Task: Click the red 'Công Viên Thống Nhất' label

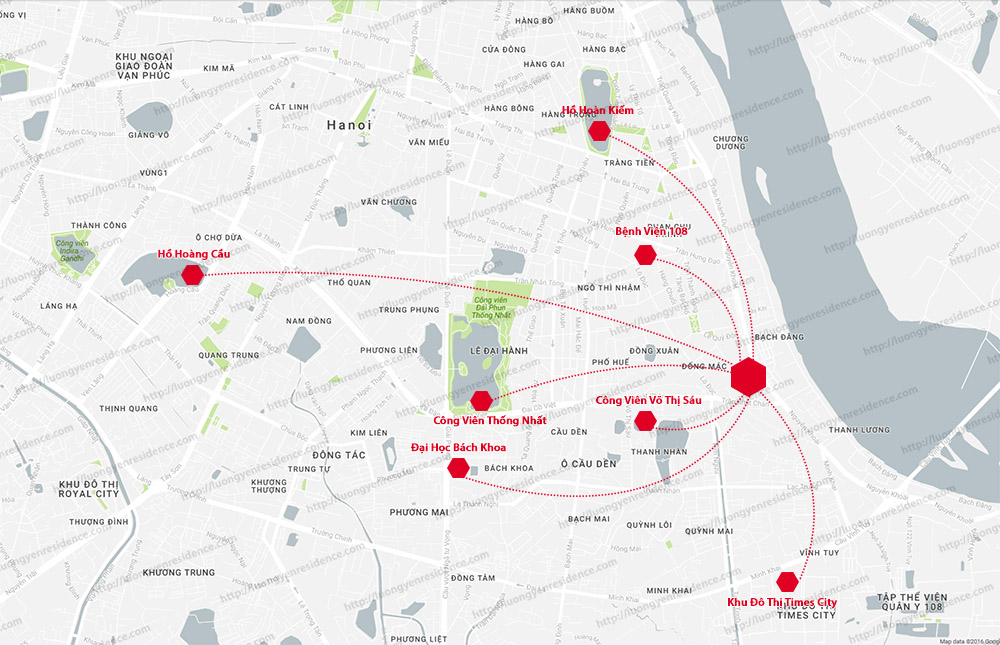Action: tap(490, 420)
